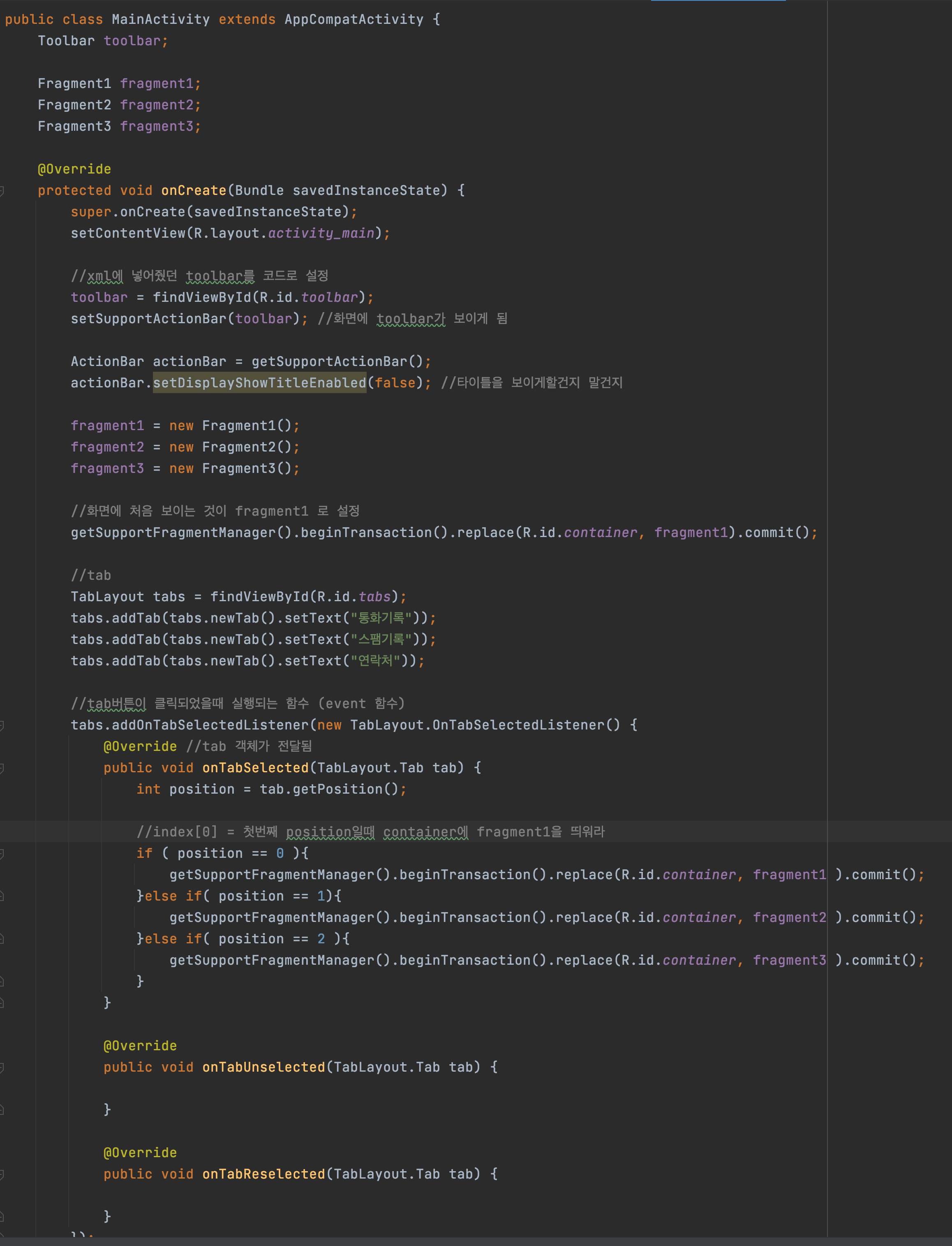Screen dimensions: 952x1246
Task: Click the 'false' argument of setDisplayShowTitleEnabled
Action: pos(395,383)
